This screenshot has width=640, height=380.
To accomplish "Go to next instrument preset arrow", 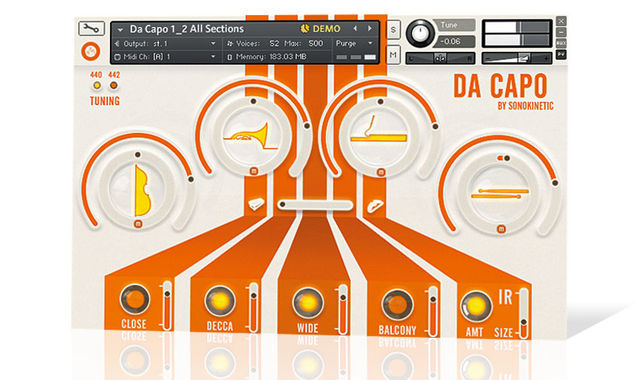I will 370,29.
